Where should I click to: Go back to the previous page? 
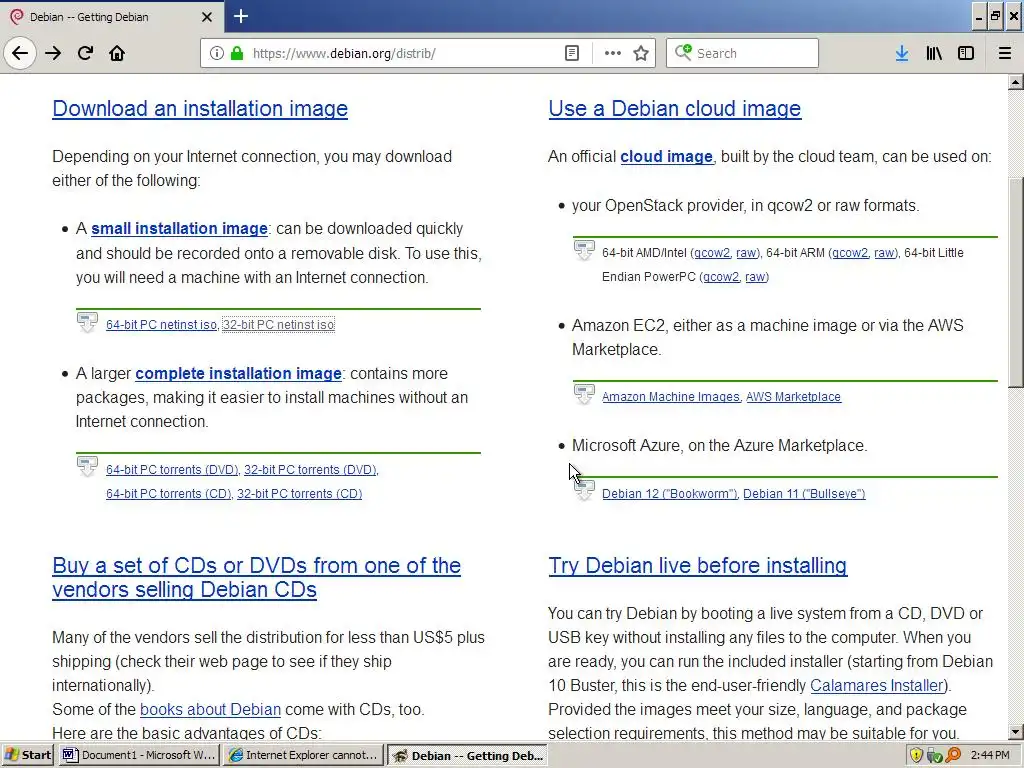point(20,53)
